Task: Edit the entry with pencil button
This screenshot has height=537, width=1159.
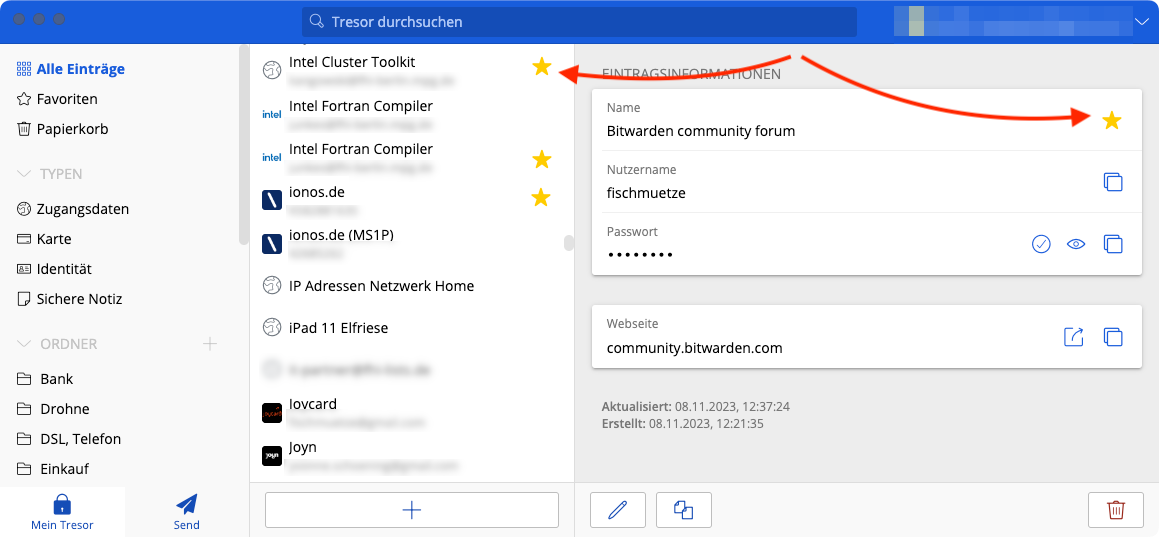Action: tap(618, 510)
